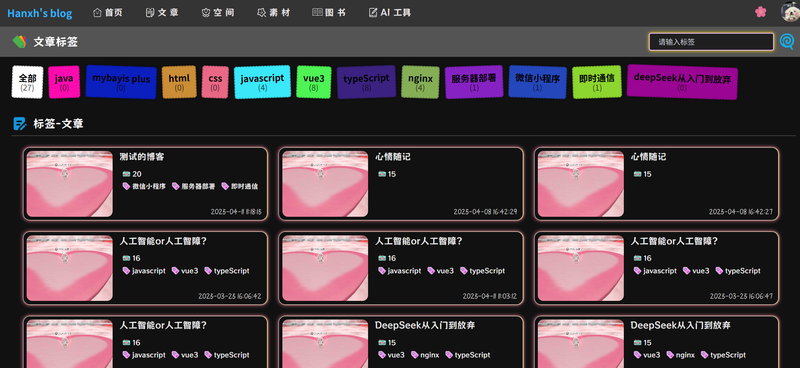
Task: Click the timestamp 2025-04-08 16:42:27
Action: point(741,211)
